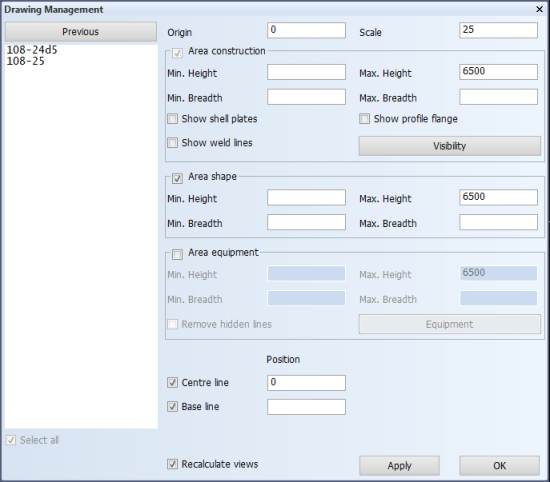Click Area construction Min. Height field
The image size is (550, 482).
pos(306,72)
